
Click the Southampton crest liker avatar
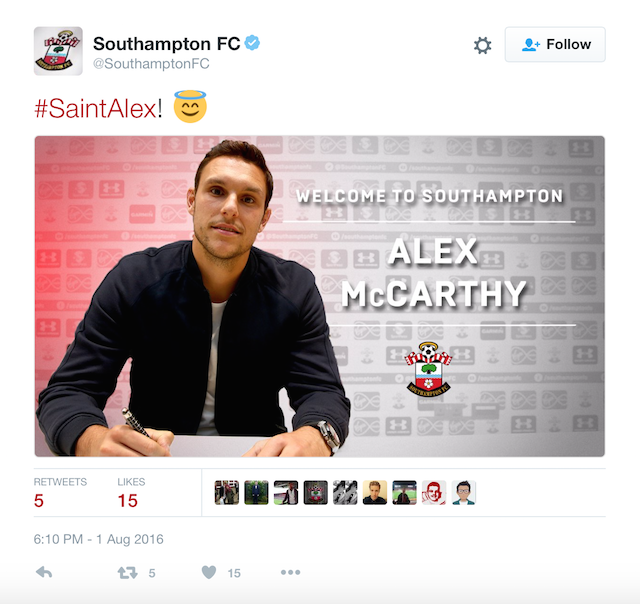pyautogui.click(x=316, y=493)
